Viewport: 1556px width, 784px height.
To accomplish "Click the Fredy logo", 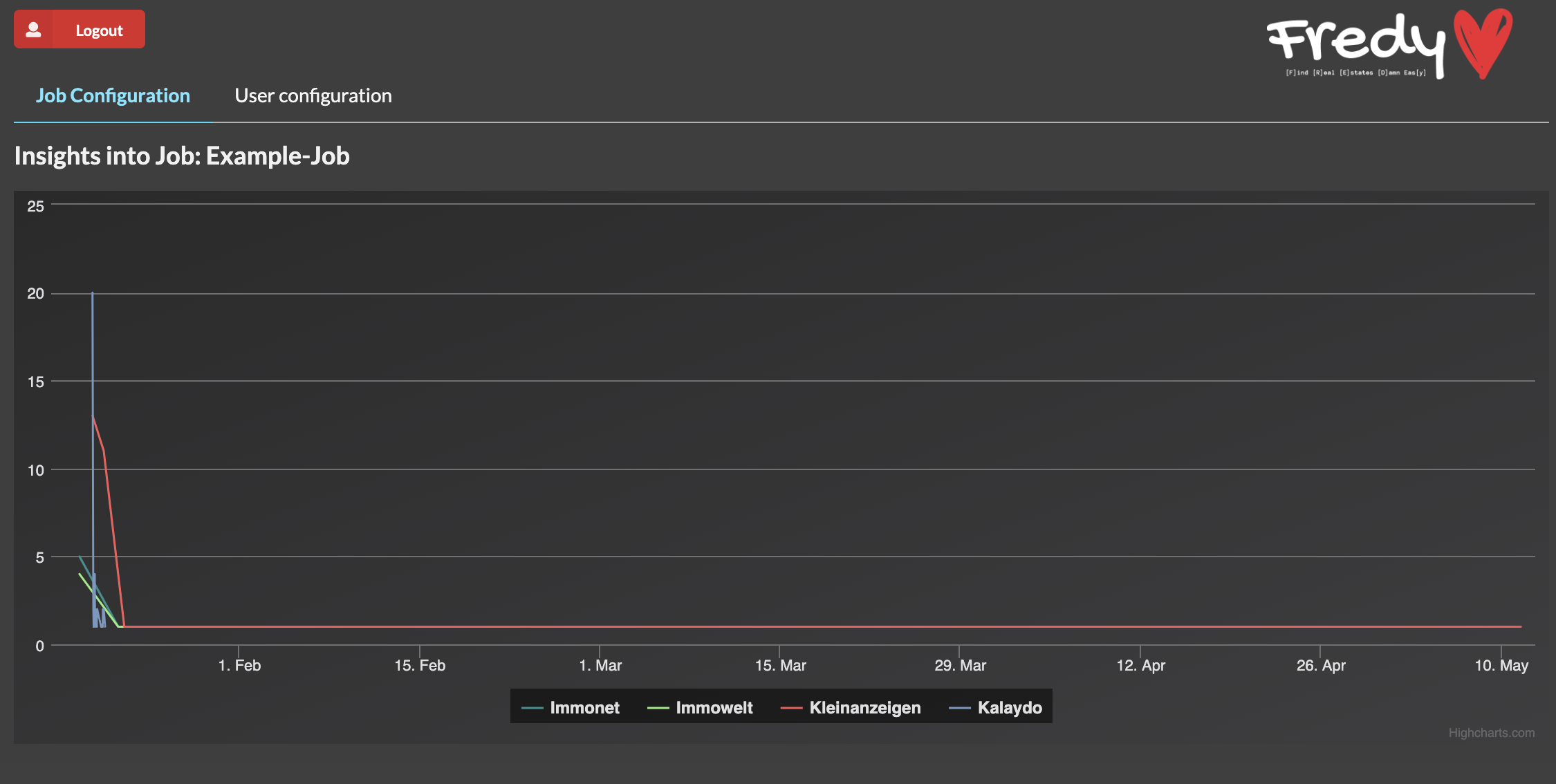I will click(1390, 45).
